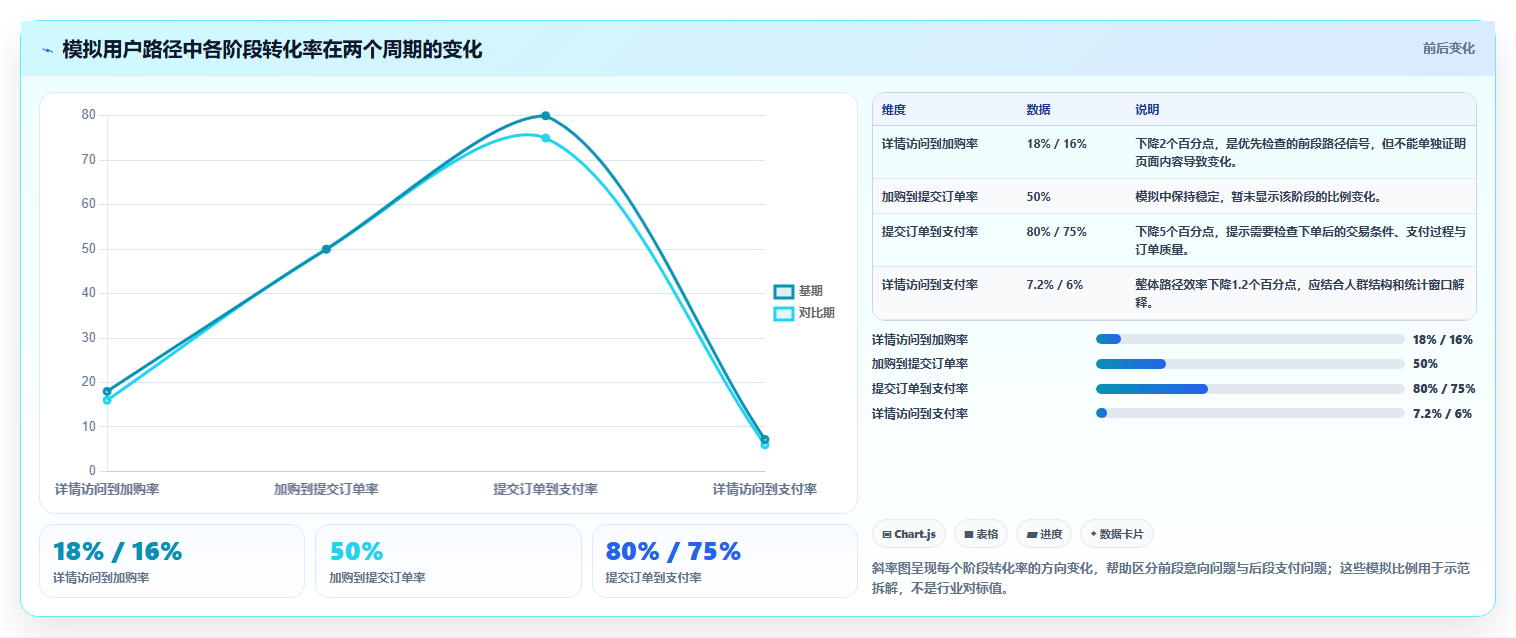Click the 数据卡片 tag icon
This screenshot has width=1516, height=638.
pos(1093,535)
